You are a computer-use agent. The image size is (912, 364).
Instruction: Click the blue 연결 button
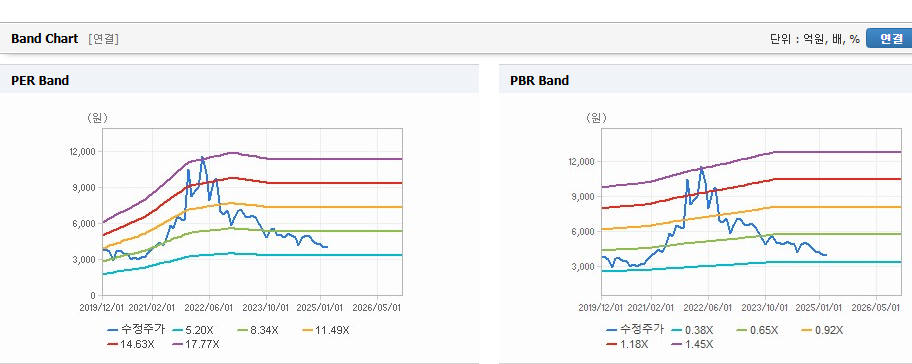(x=889, y=38)
